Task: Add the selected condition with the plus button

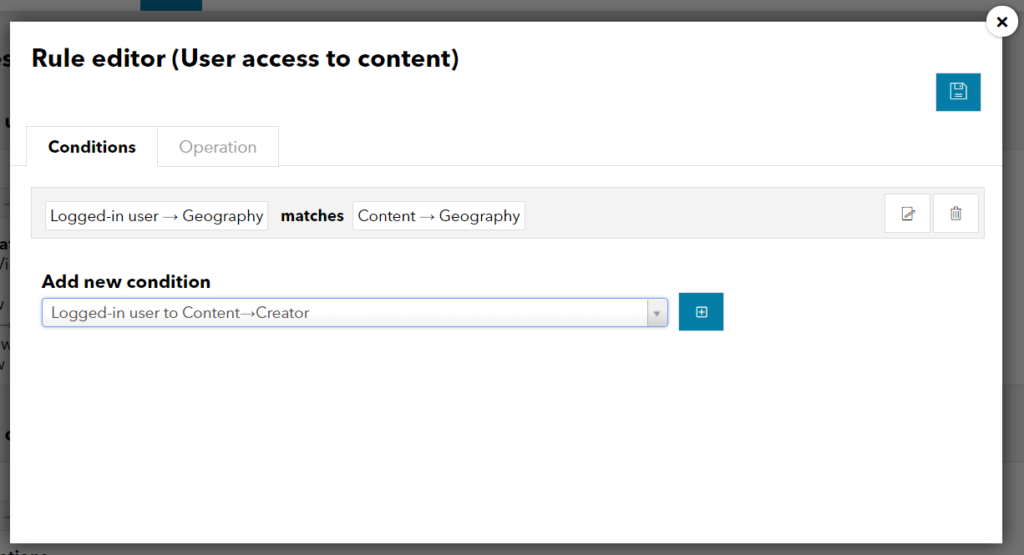Action: coord(701,312)
